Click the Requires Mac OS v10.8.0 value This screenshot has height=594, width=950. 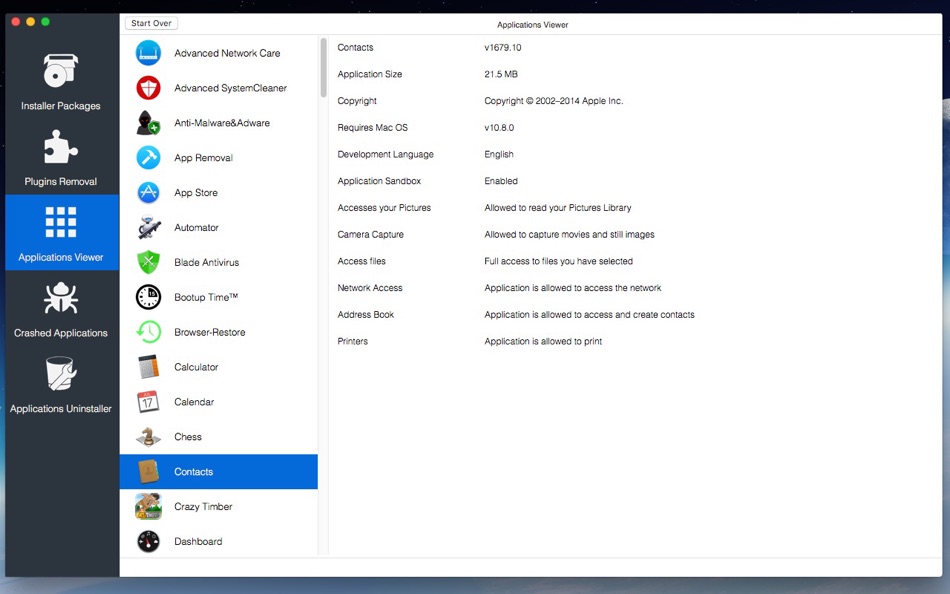tap(499, 127)
